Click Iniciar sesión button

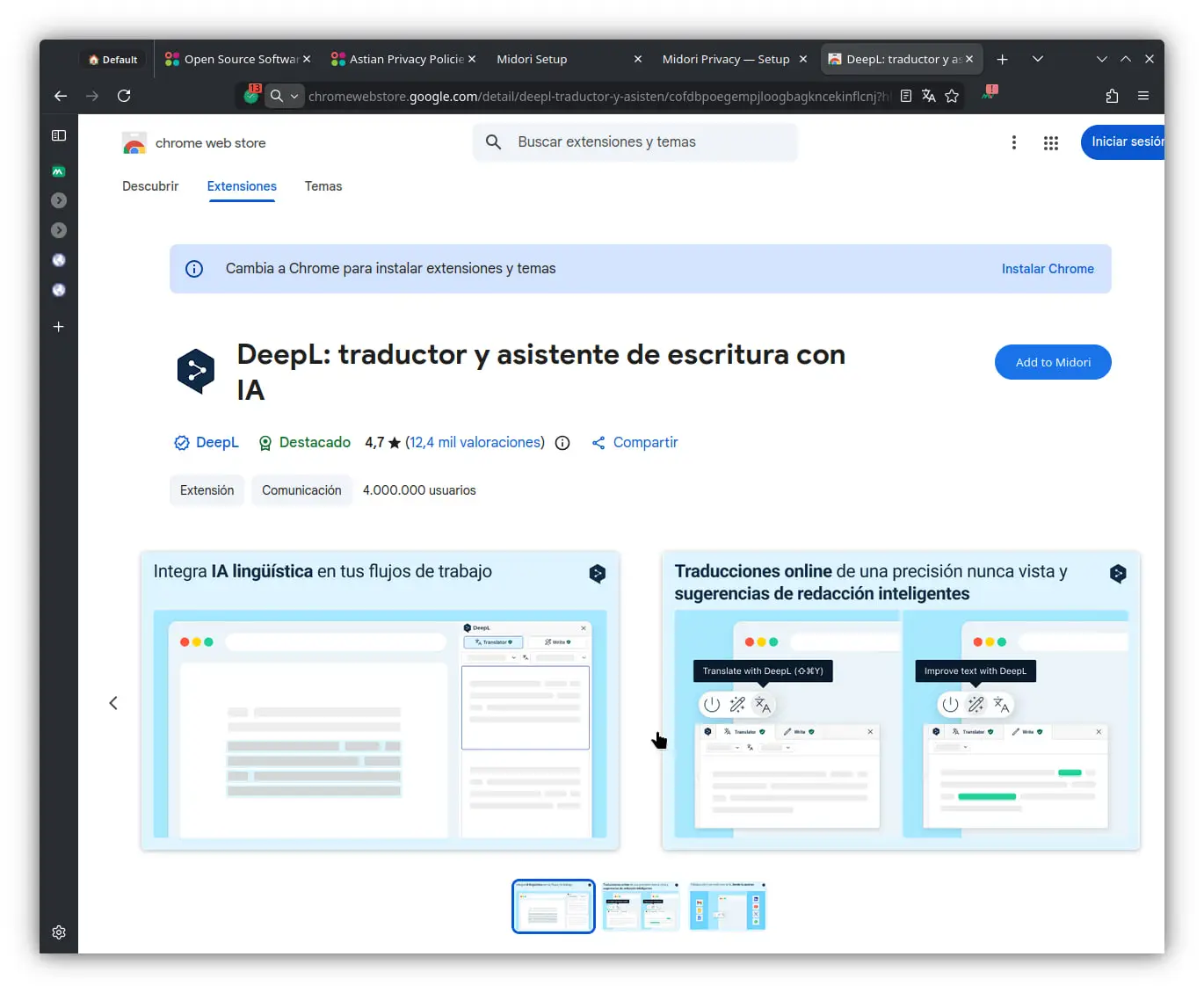(x=1122, y=141)
